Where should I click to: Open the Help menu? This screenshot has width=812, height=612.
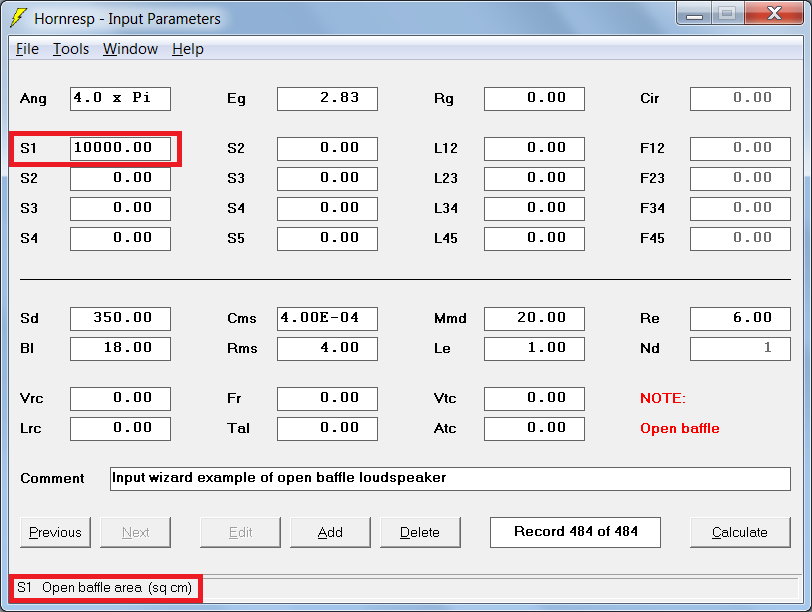188,49
